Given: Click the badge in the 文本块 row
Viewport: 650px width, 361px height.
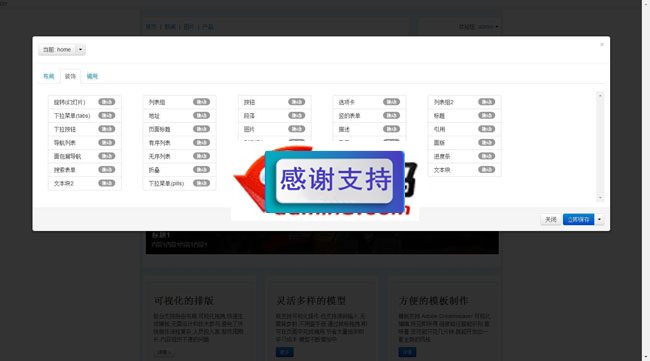Looking at the screenshot, I should point(487,170).
